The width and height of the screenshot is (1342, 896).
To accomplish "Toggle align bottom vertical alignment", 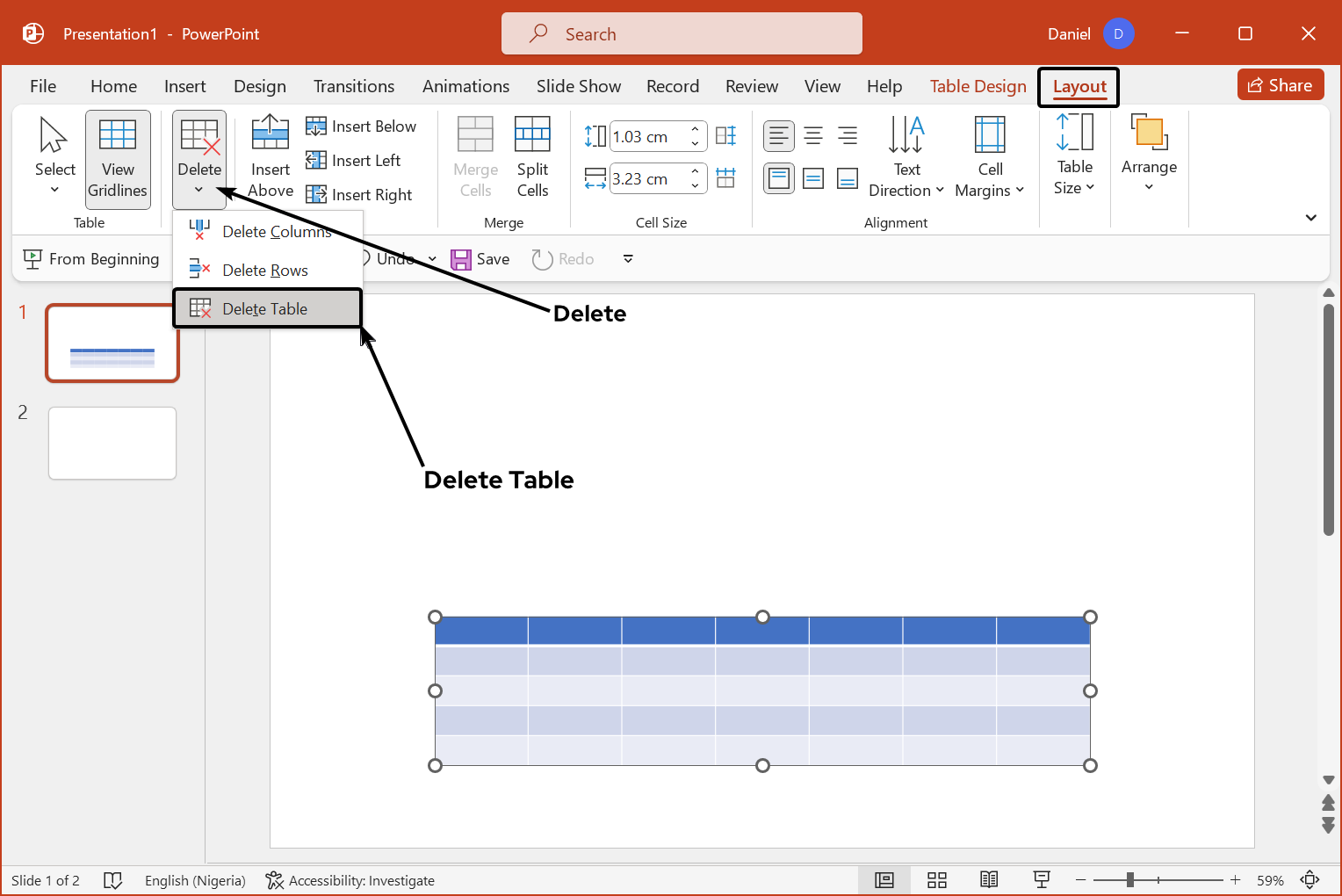I will [848, 179].
